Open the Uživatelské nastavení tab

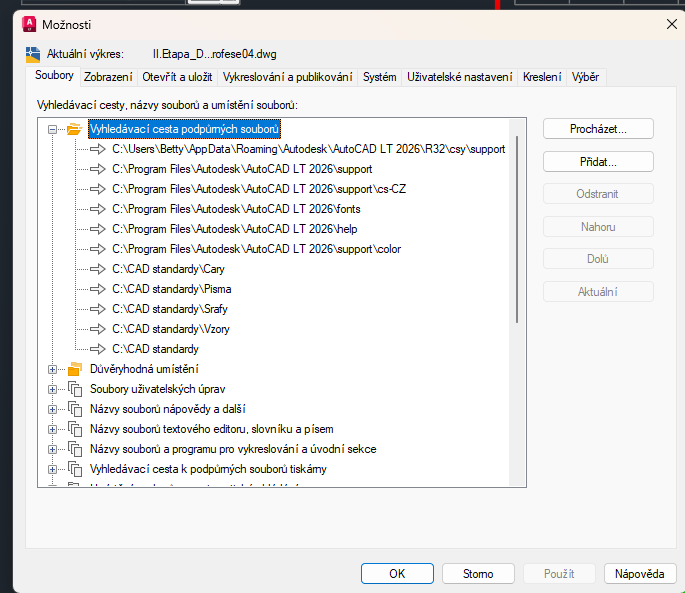point(459,77)
